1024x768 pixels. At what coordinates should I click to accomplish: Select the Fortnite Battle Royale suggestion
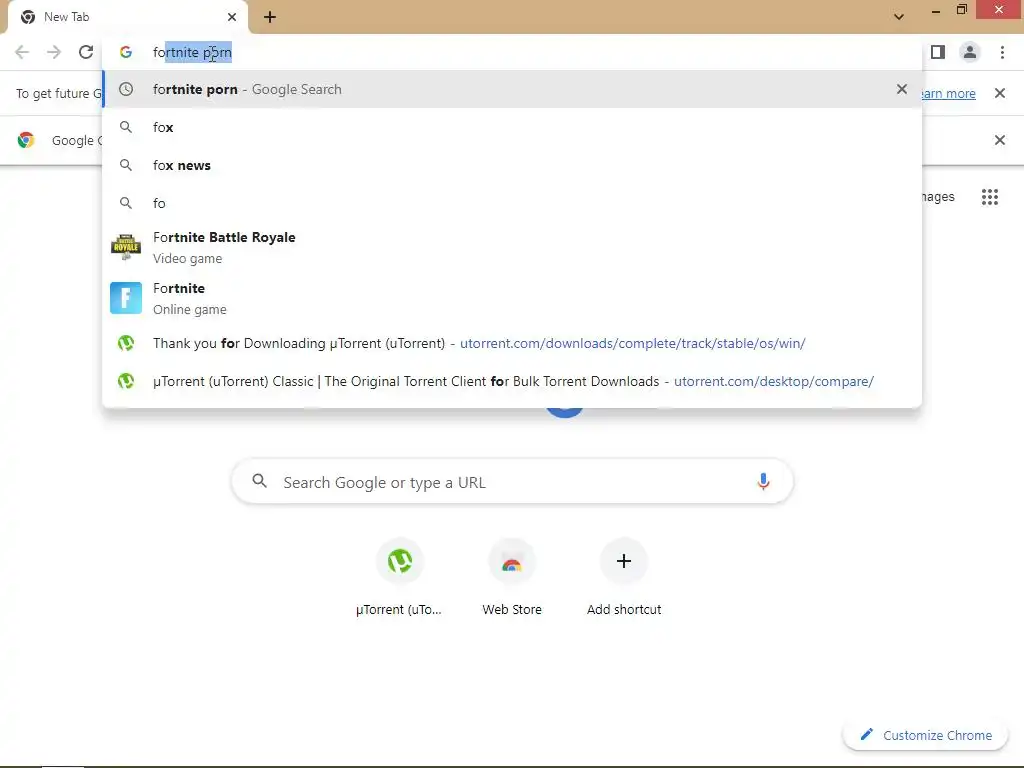(x=512, y=248)
